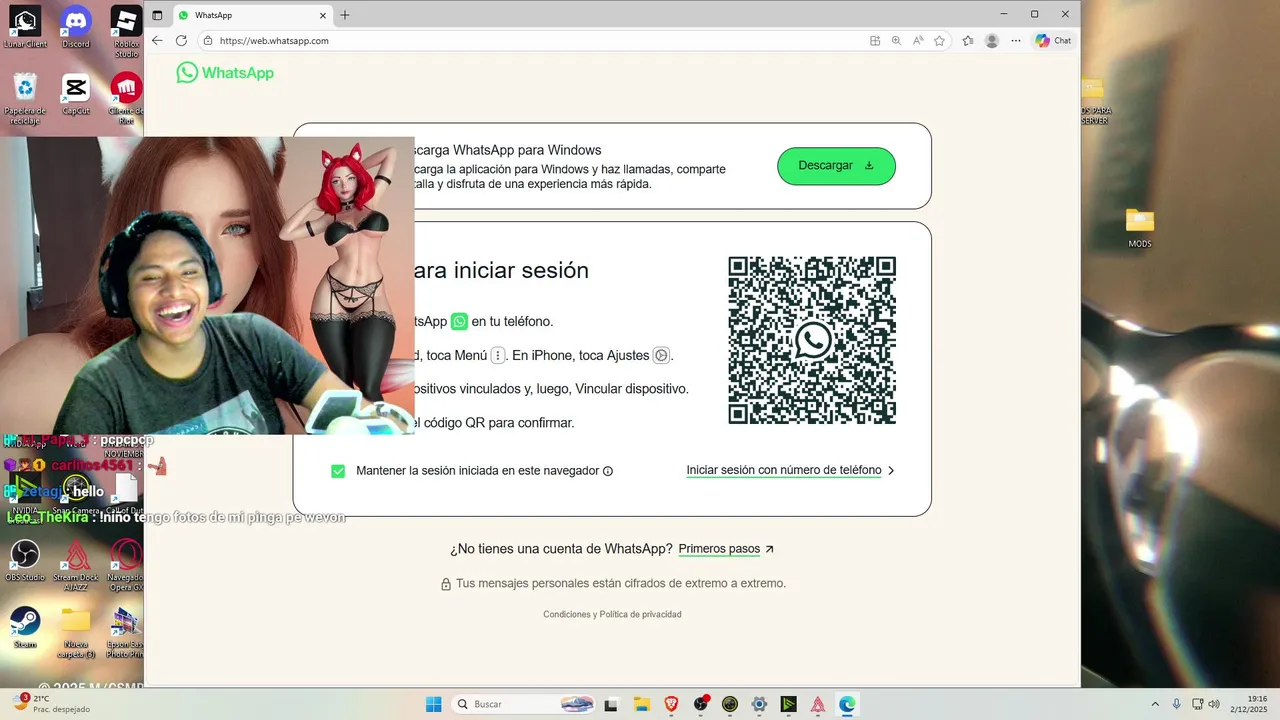Open File Explorer from the taskbar

click(x=642, y=704)
